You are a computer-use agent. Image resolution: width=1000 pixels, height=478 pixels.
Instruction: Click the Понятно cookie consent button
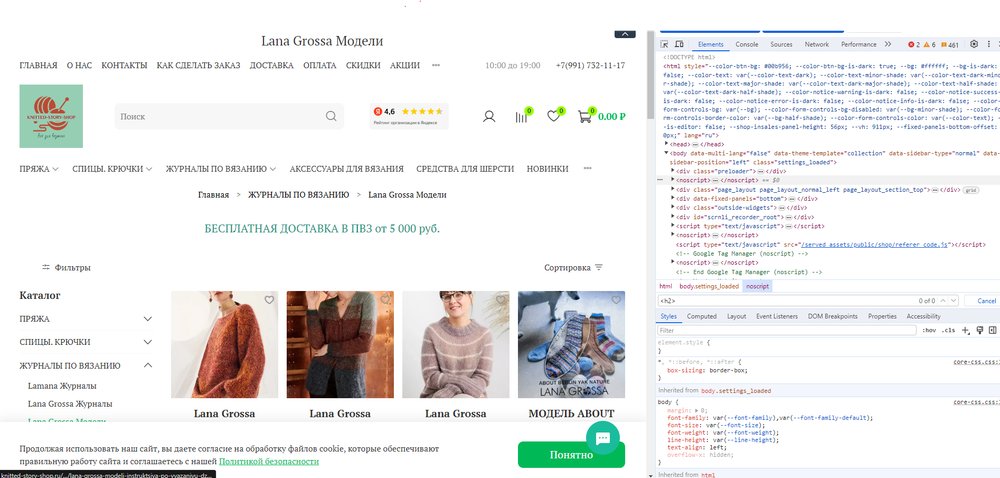[571, 454]
